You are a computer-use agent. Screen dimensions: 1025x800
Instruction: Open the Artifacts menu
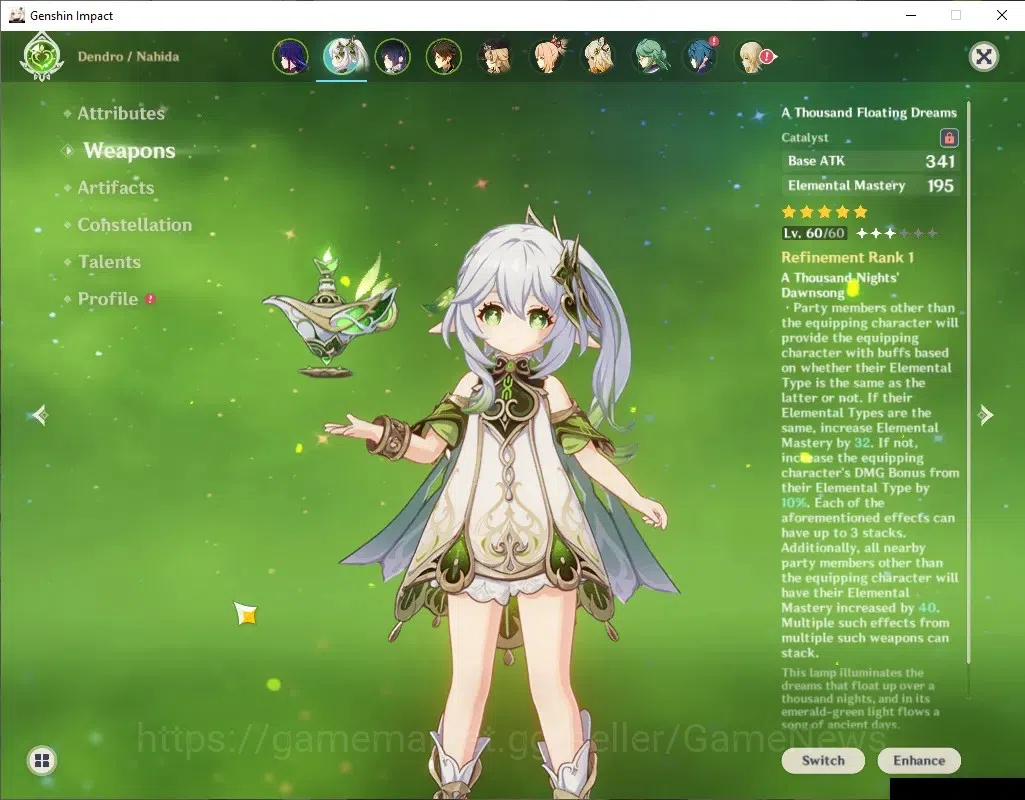click(116, 188)
